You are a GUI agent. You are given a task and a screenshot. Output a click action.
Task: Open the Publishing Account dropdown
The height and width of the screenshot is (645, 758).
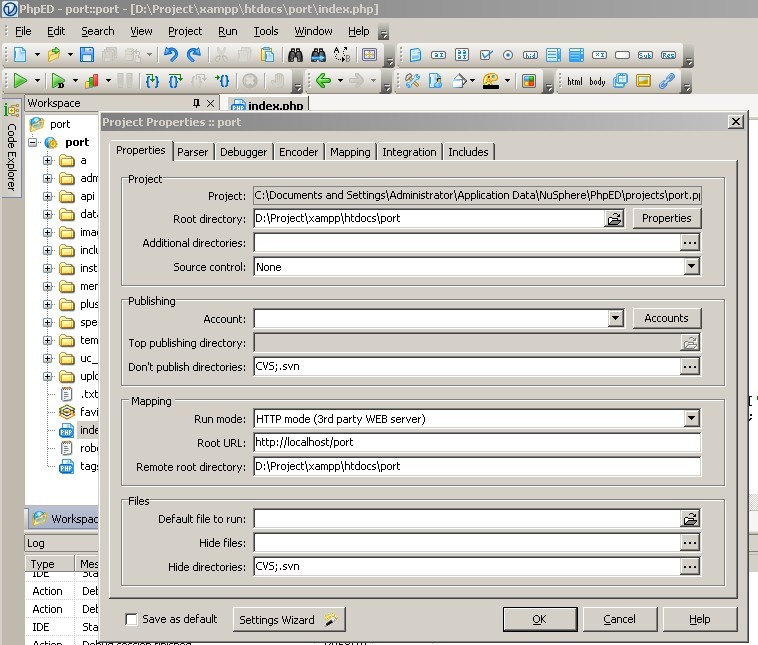615,318
